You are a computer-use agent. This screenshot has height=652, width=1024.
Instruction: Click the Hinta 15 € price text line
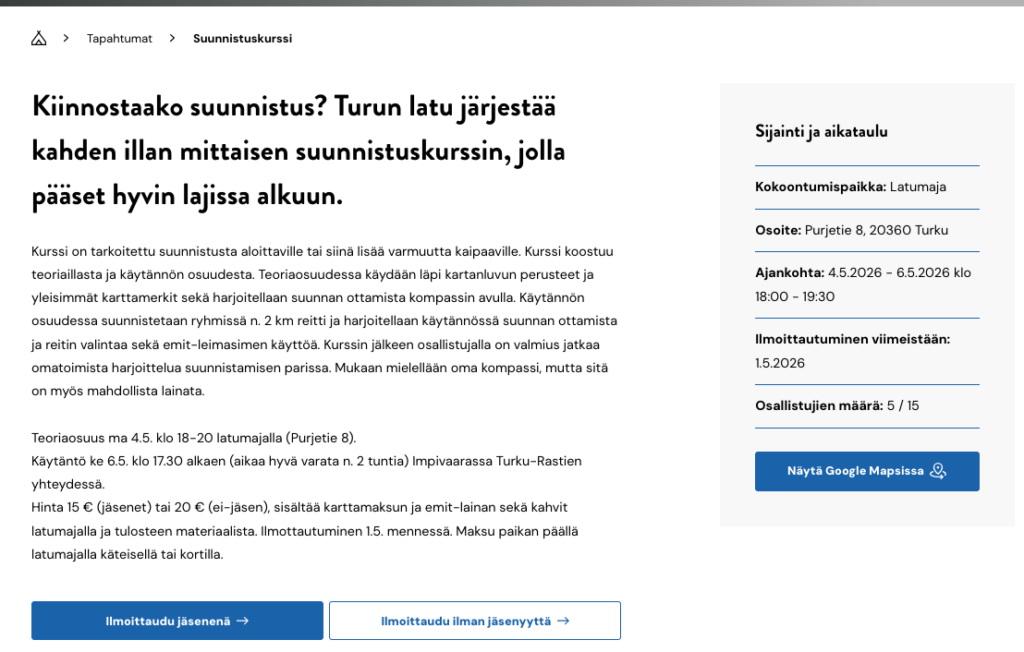click(x=300, y=507)
